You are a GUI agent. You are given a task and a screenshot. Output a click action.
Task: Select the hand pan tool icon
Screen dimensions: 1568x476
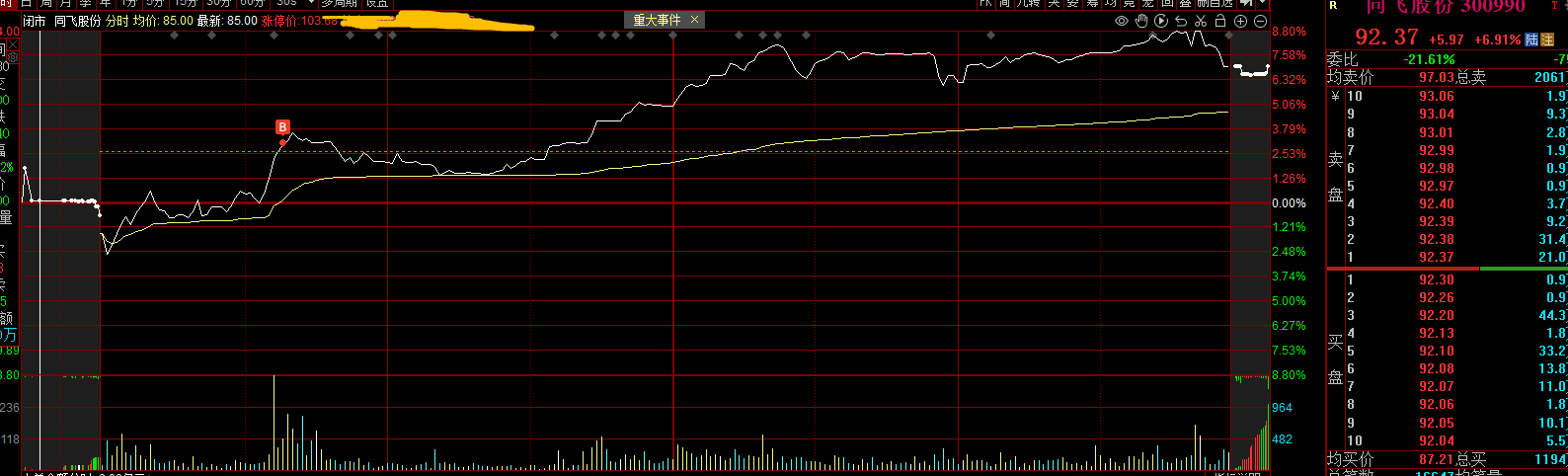1141,21
